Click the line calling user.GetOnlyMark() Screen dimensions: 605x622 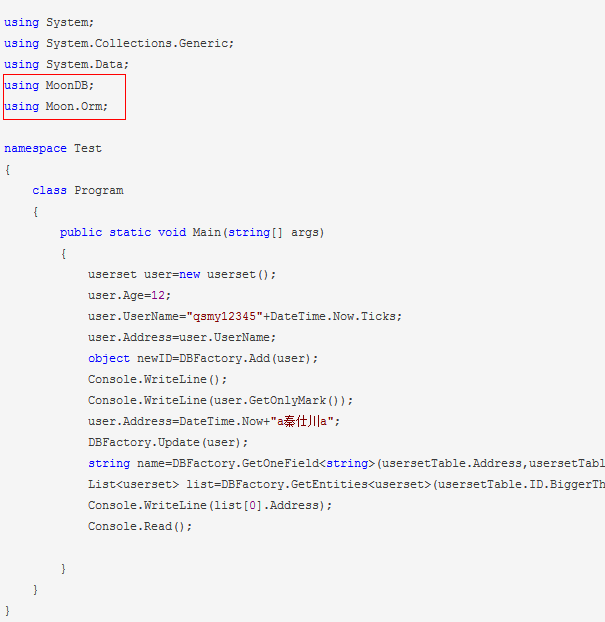[220, 401]
